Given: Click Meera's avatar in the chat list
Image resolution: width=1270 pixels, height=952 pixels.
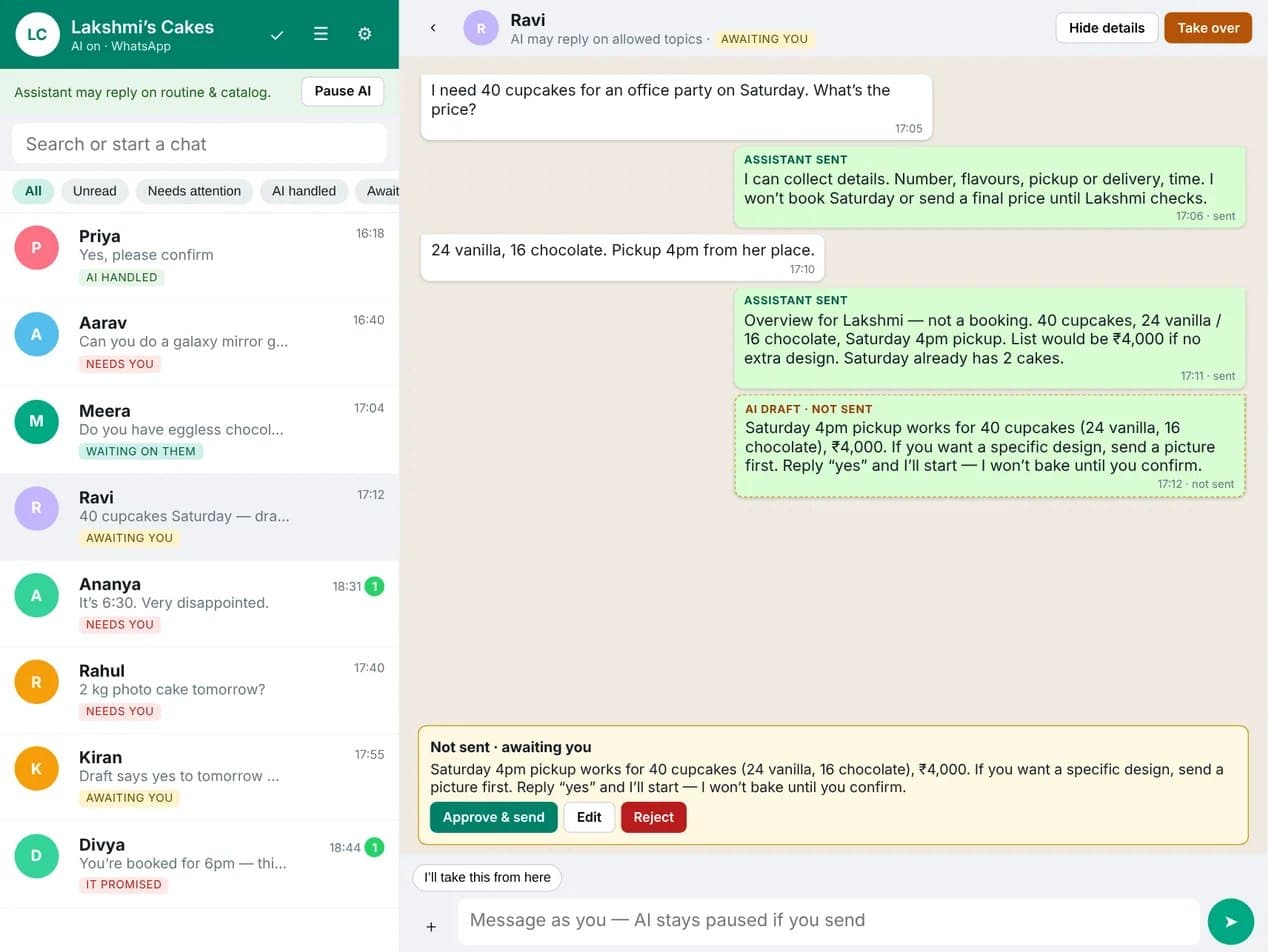Looking at the screenshot, I should 37,421.
